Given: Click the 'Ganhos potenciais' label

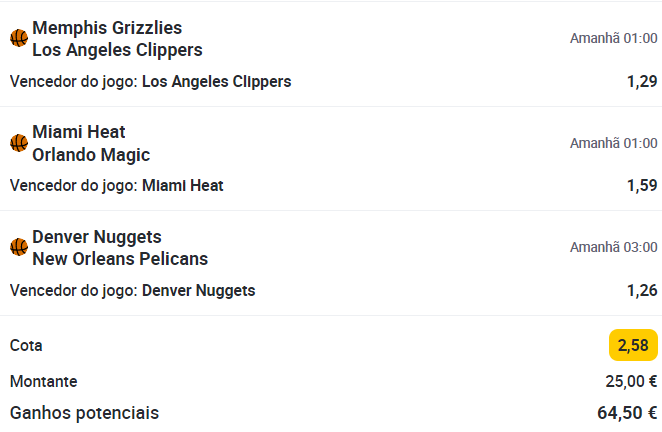Looking at the screenshot, I should click(x=84, y=413).
